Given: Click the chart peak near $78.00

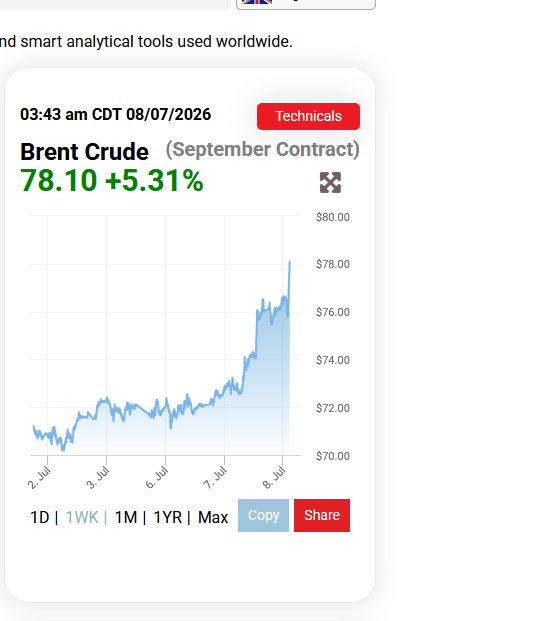Looking at the screenshot, I should (x=290, y=262).
